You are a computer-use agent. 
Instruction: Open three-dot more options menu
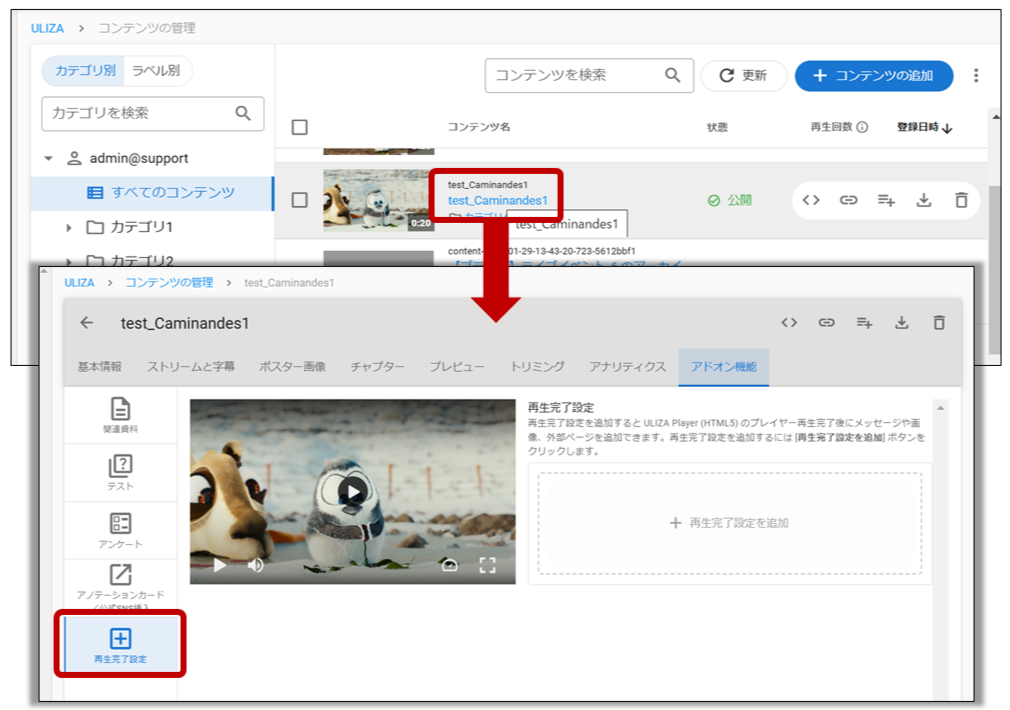tap(976, 75)
